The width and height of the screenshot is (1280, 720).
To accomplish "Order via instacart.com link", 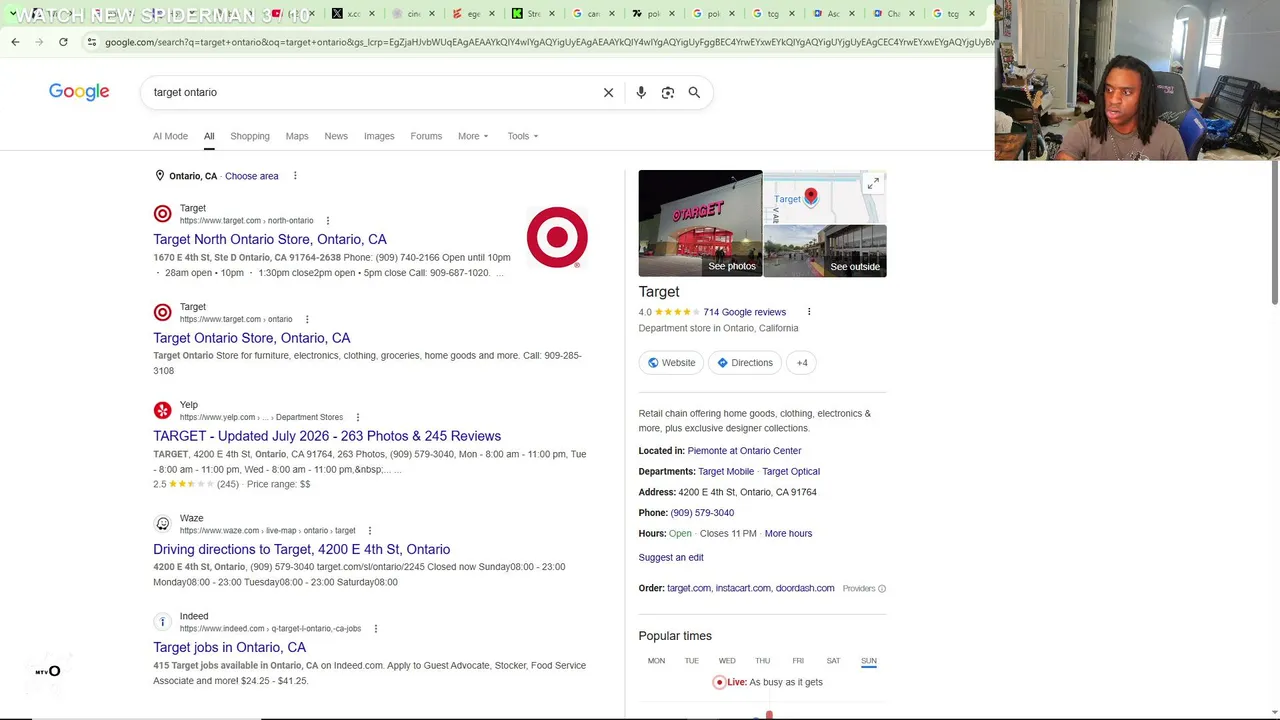I will click(743, 589).
